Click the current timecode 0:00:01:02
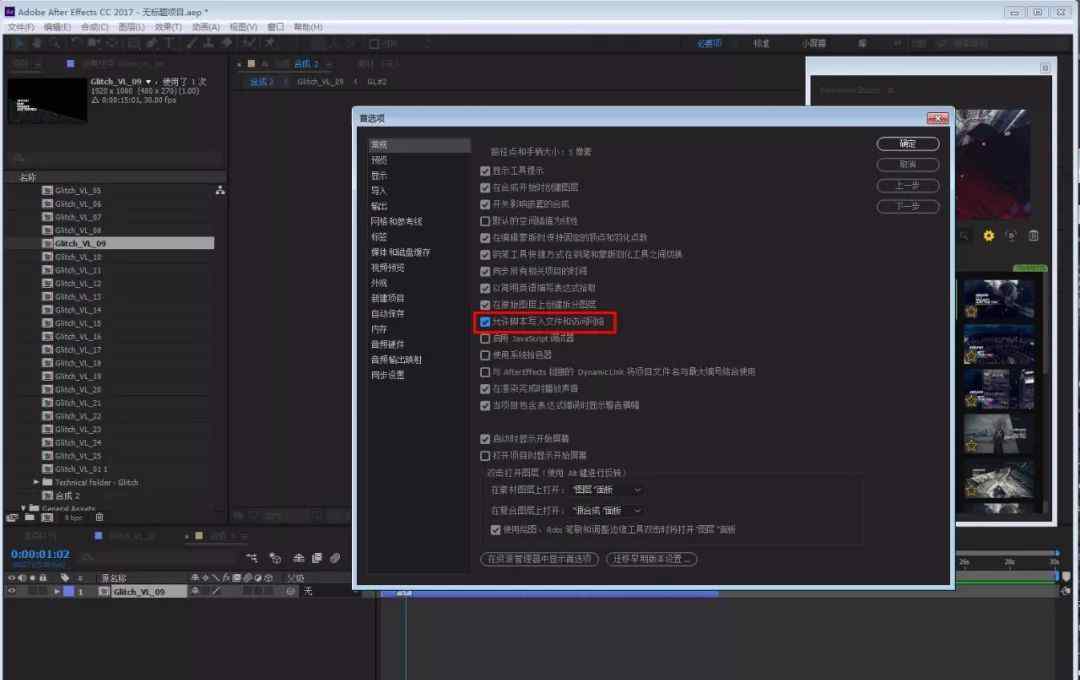Image resolution: width=1080 pixels, height=680 pixels. (40, 554)
